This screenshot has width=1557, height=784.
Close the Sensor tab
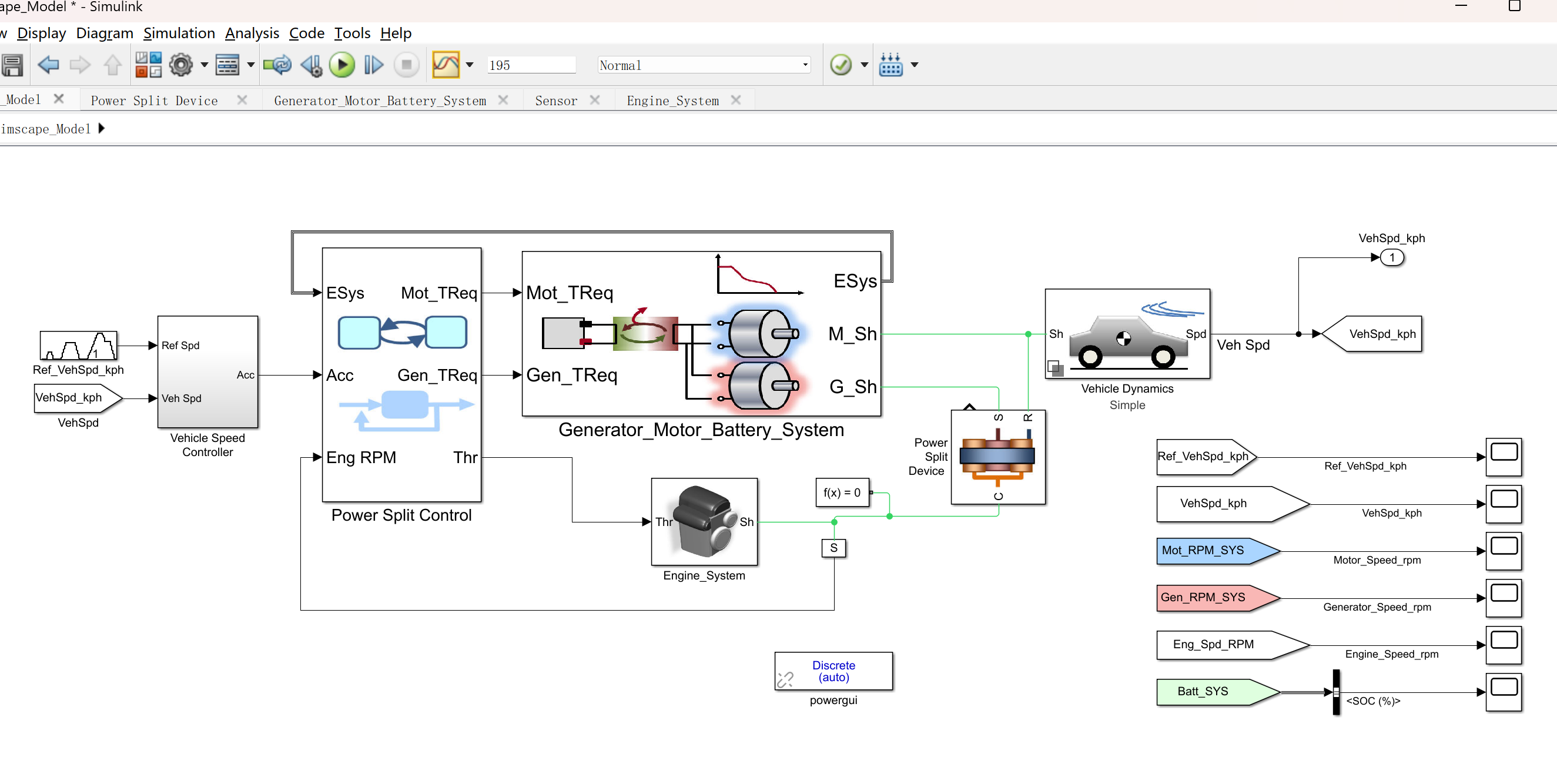click(596, 100)
